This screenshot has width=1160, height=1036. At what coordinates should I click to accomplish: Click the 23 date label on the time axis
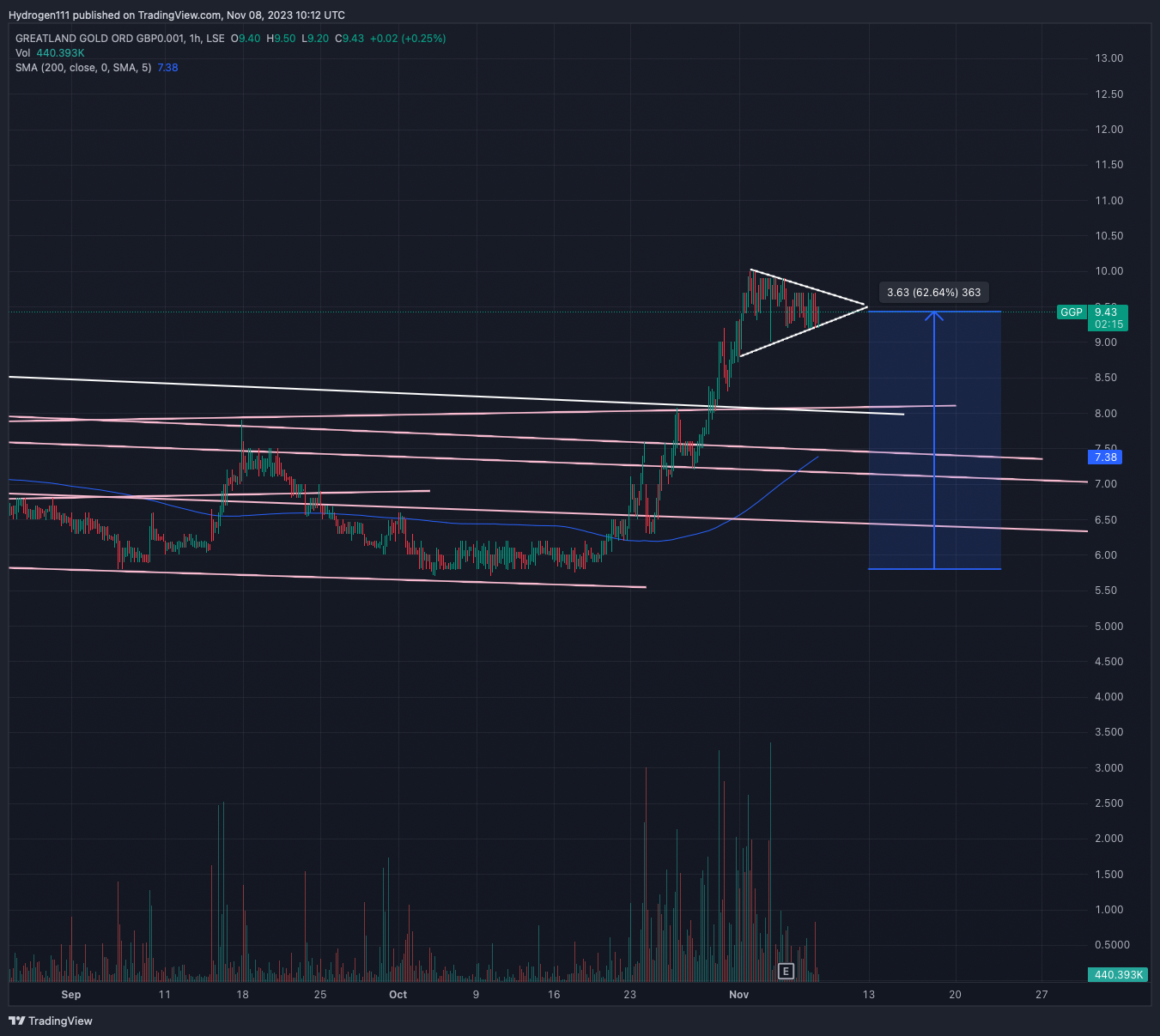click(x=629, y=995)
